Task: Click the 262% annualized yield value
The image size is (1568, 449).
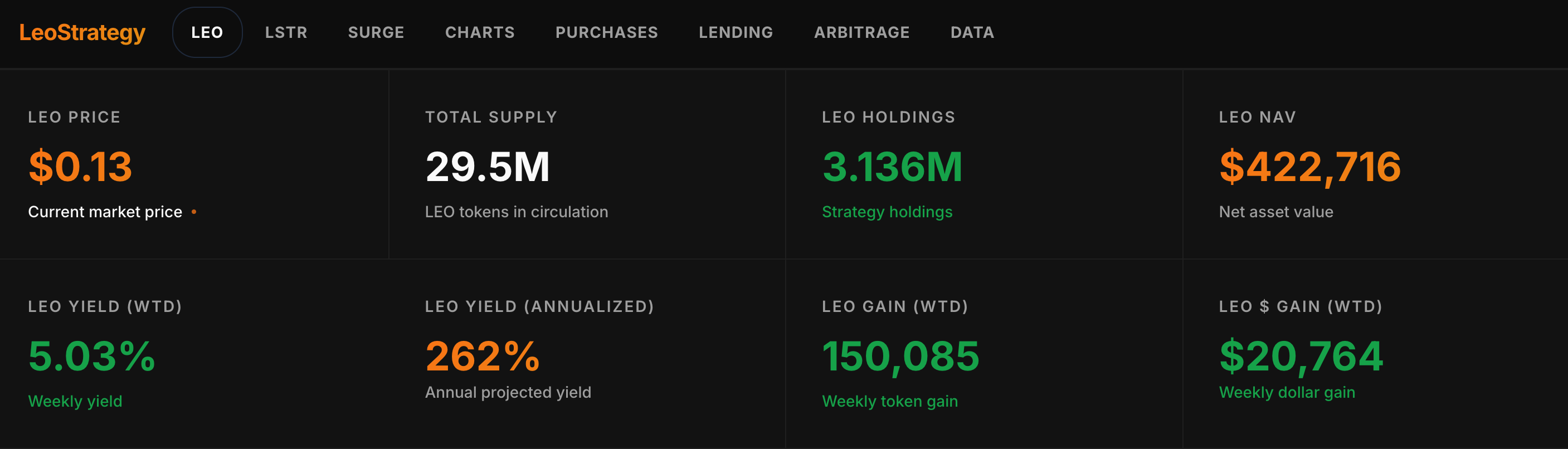Action: (x=483, y=356)
